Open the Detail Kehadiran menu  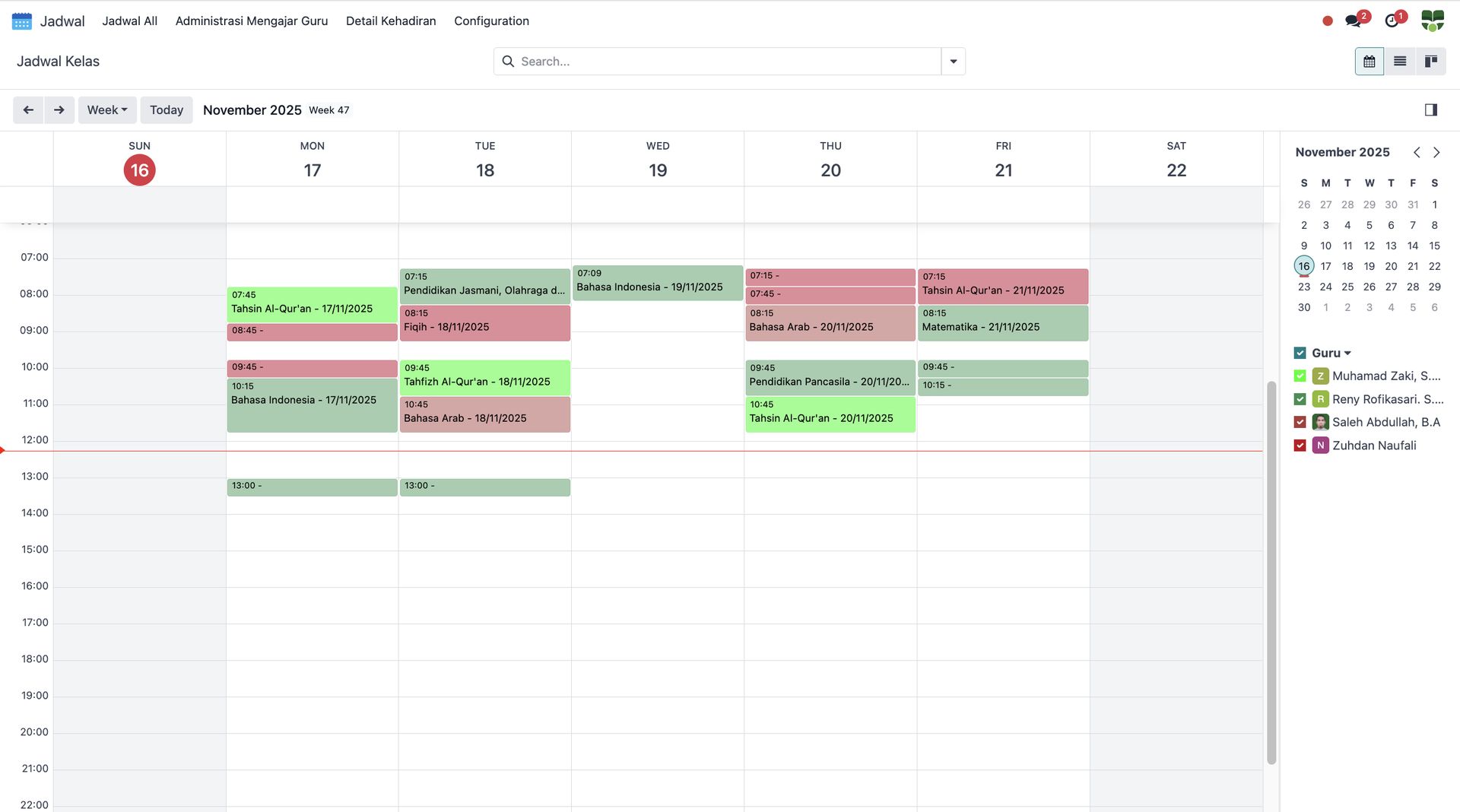(391, 21)
